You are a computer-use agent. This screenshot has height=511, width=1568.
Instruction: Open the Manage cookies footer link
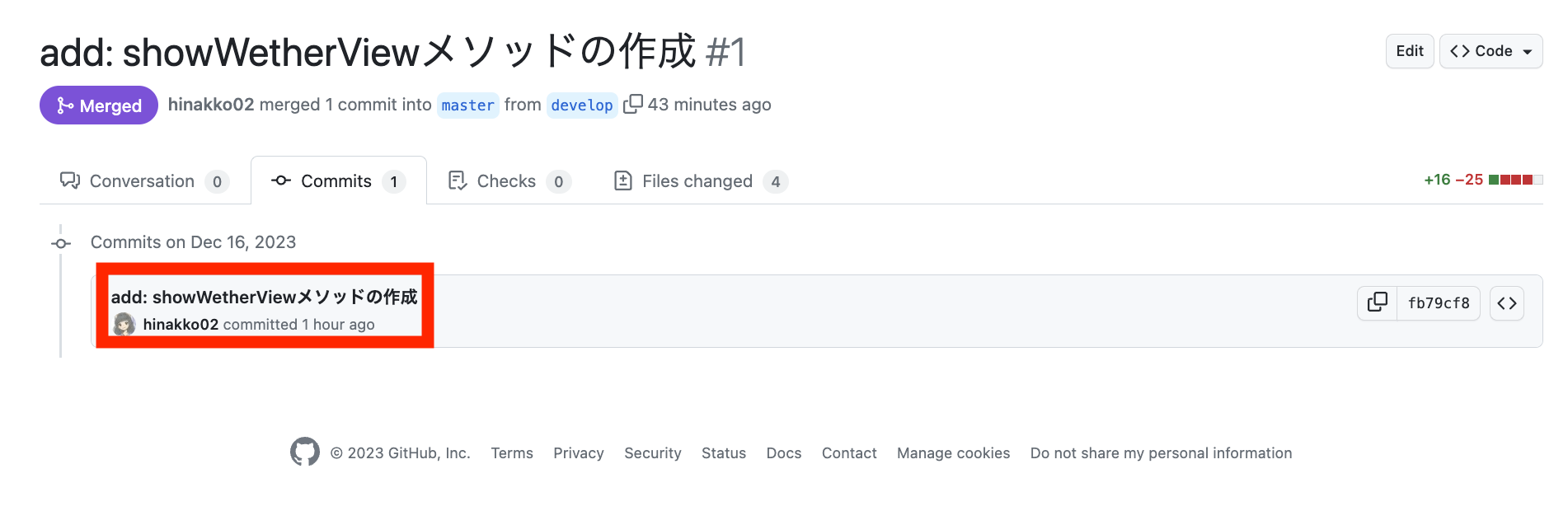pyautogui.click(x=953, y=452)
